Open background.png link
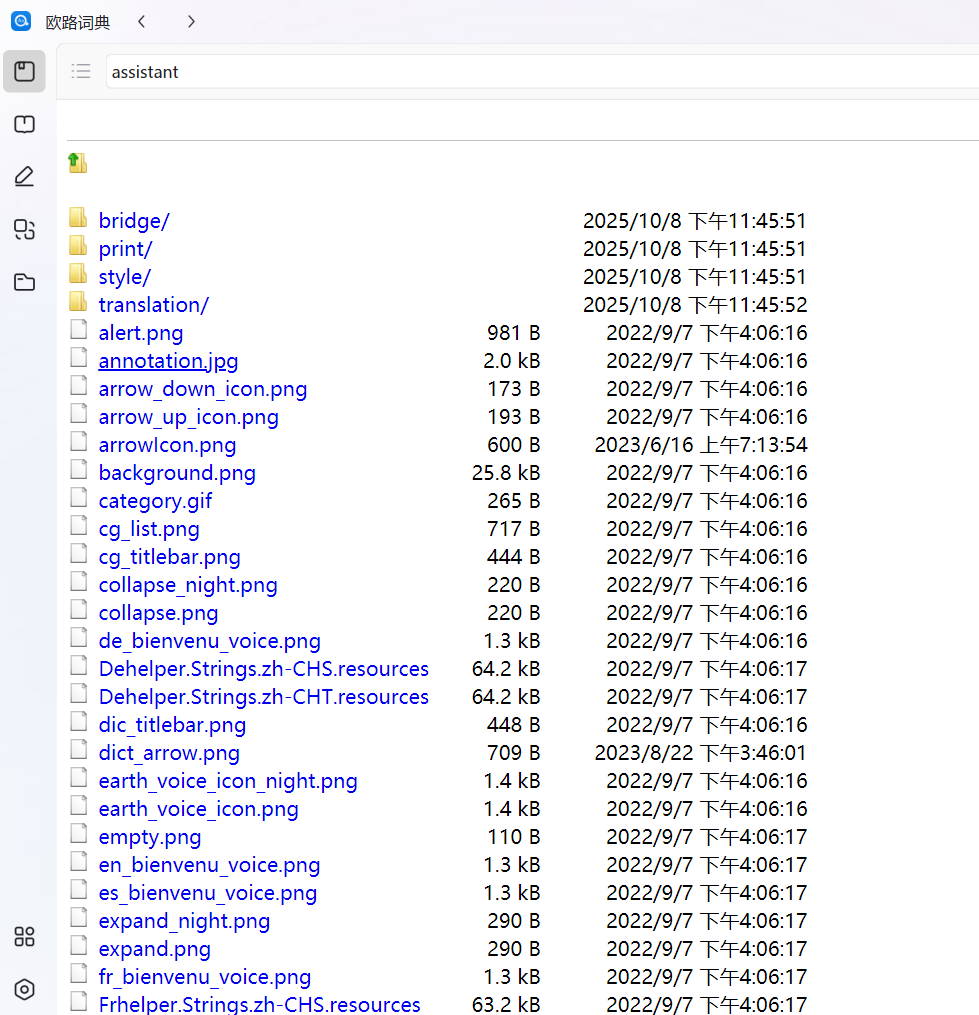The height and width of the screenshot is (1015, 979). [177, 473]
